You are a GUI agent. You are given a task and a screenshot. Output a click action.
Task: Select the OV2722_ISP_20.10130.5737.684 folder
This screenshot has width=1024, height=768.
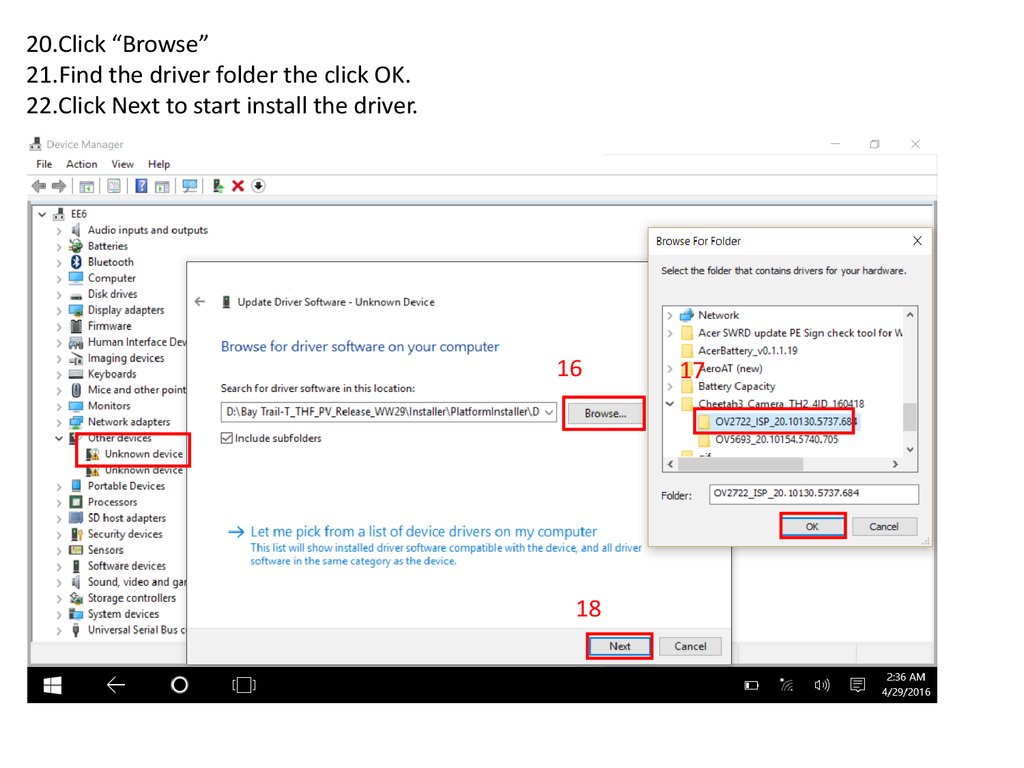tap(785, 422)
